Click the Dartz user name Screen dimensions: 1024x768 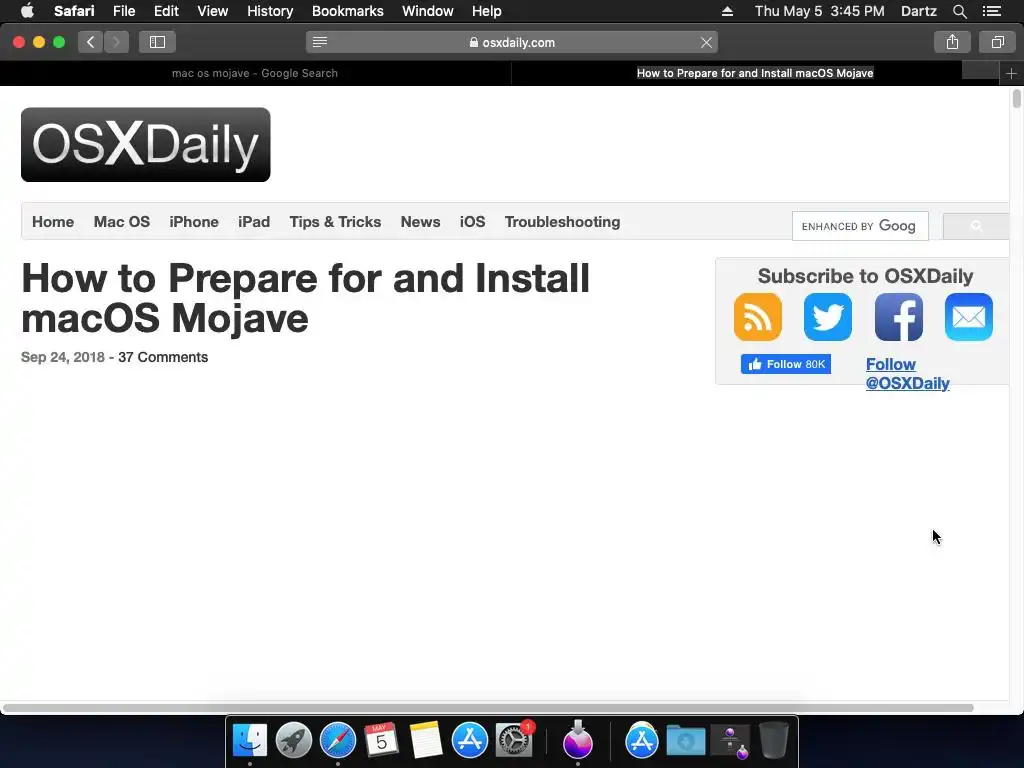pyautogui.click(x=918, y=11)
